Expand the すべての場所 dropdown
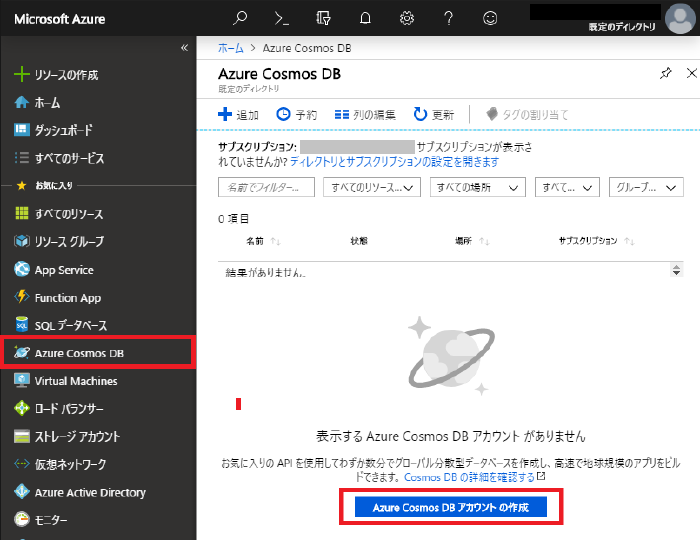 478,187
